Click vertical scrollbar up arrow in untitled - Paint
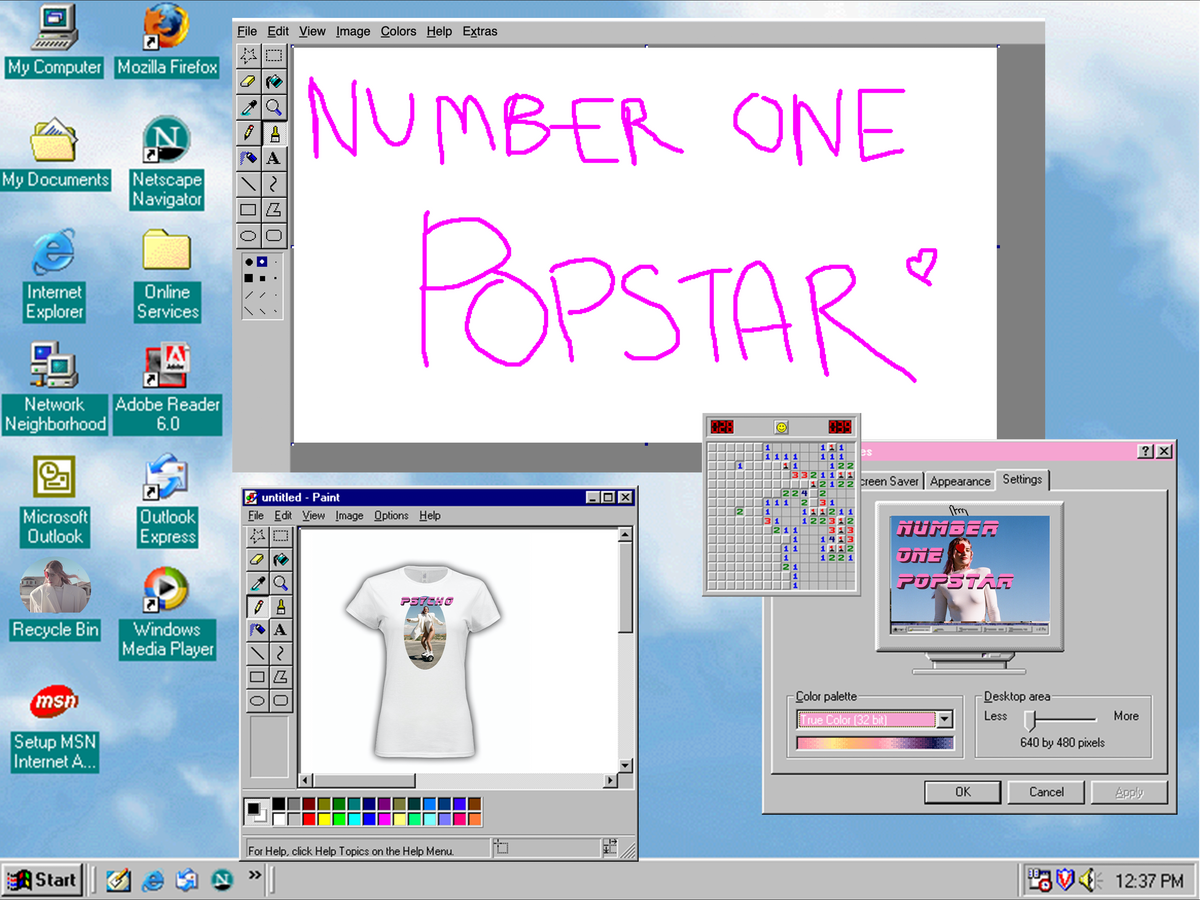Viewport: 1200px width, 900px height. coord(626,536)
